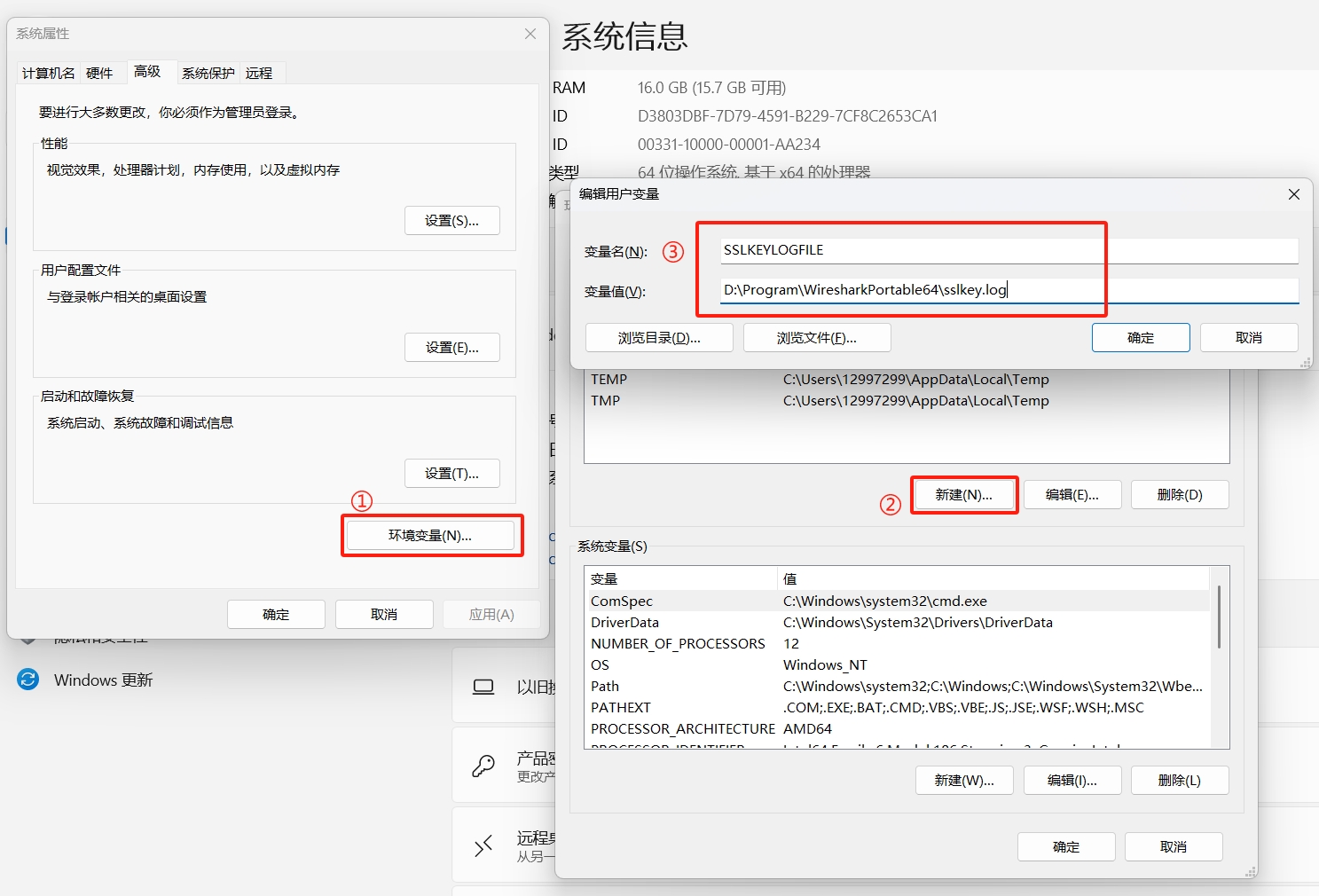This screenshot has width=1319, height=896.
Task: Select the SSLKEYLOGFILE variable name field
Action: pos(1009,249)
